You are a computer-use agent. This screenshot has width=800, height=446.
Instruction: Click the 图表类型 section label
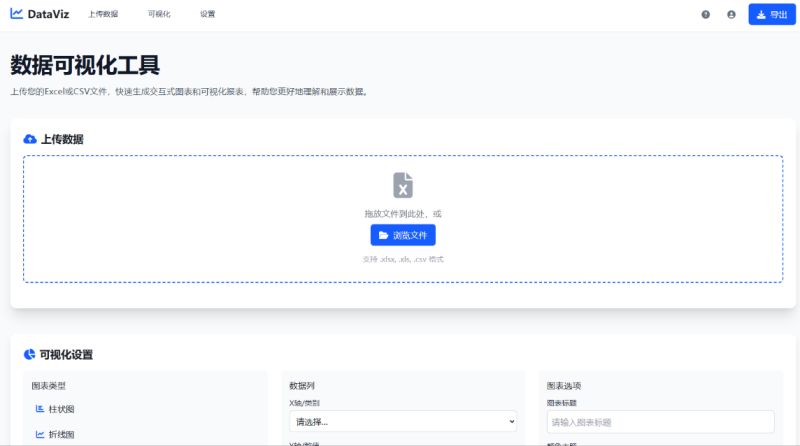coord(48,386)
